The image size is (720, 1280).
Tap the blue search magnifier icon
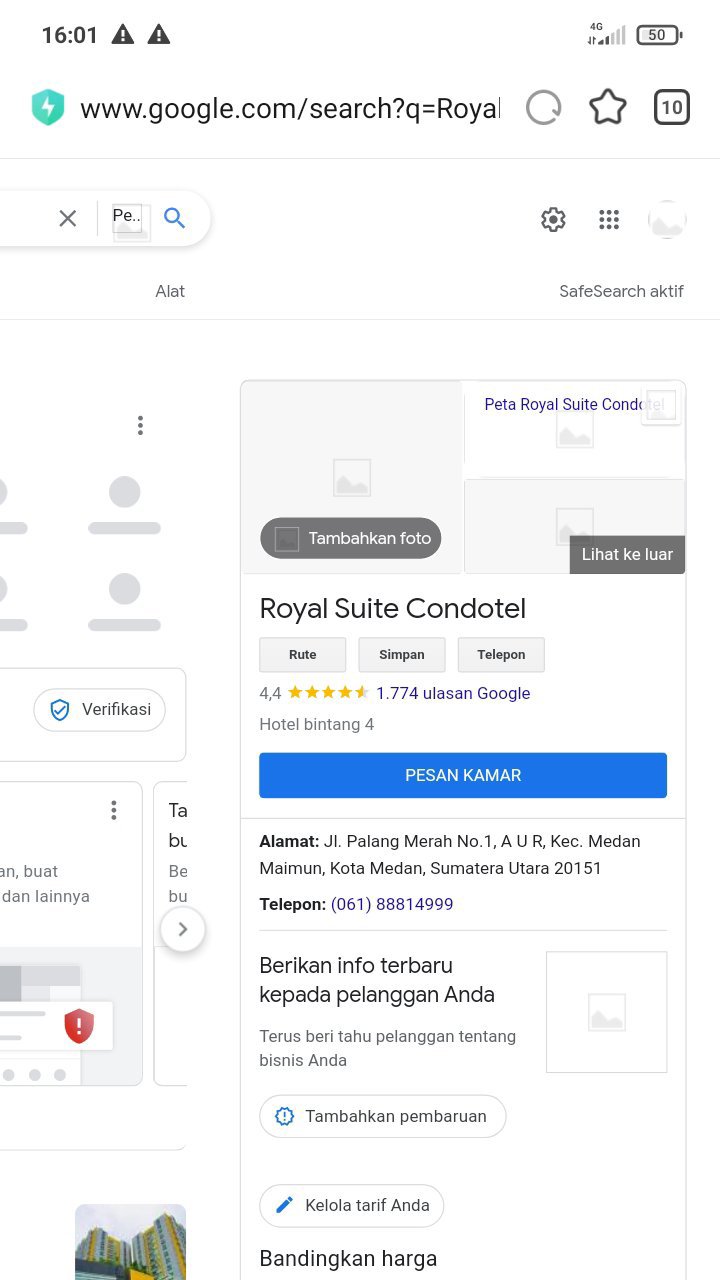(x=175, y=218)
